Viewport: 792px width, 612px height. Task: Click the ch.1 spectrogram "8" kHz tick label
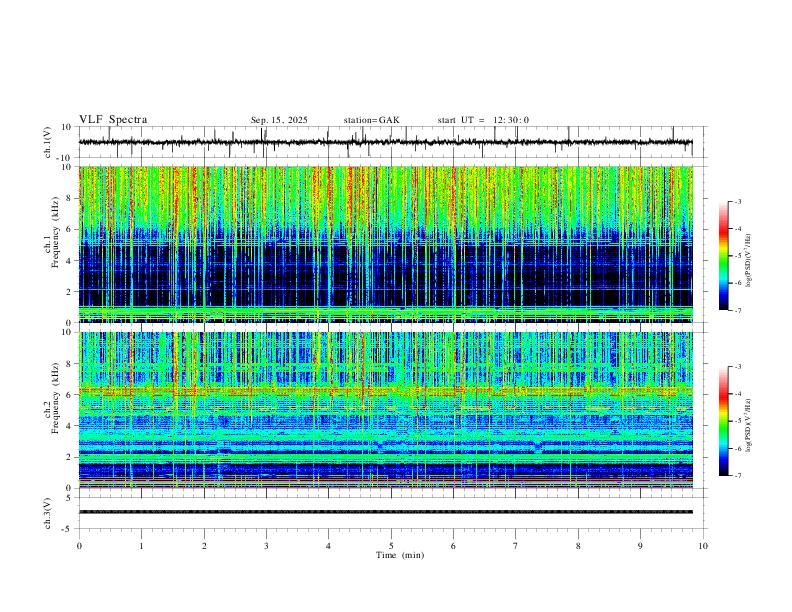(69, 198)
